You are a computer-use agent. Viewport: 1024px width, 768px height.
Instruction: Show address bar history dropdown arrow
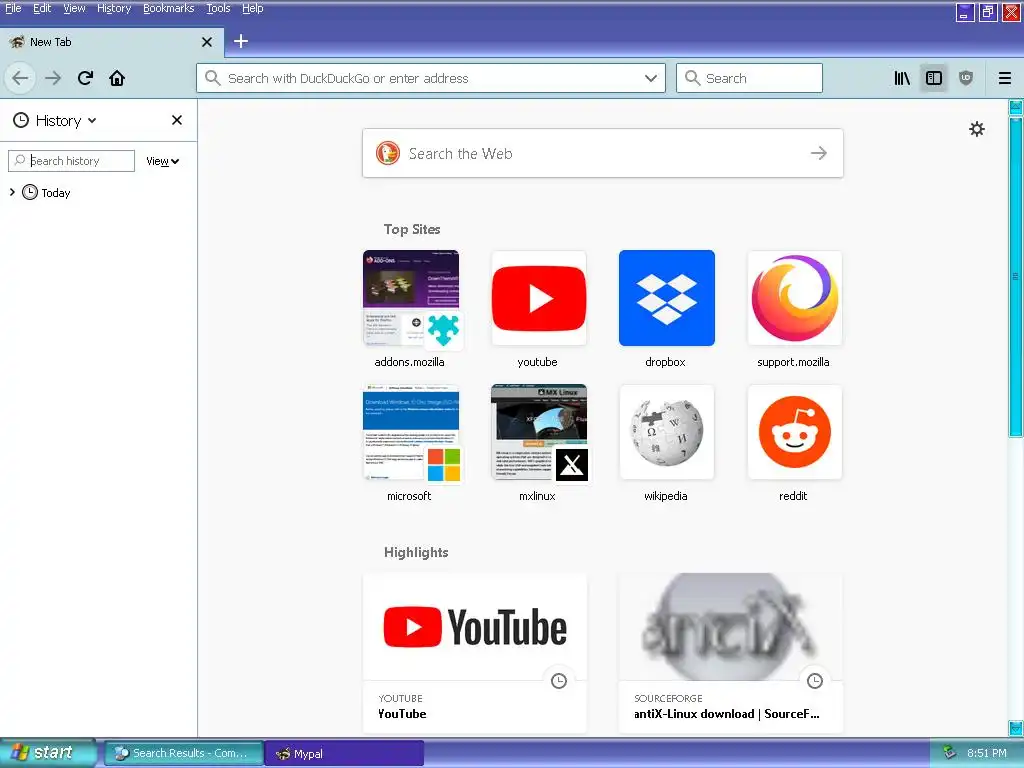[x=650, y=78]
